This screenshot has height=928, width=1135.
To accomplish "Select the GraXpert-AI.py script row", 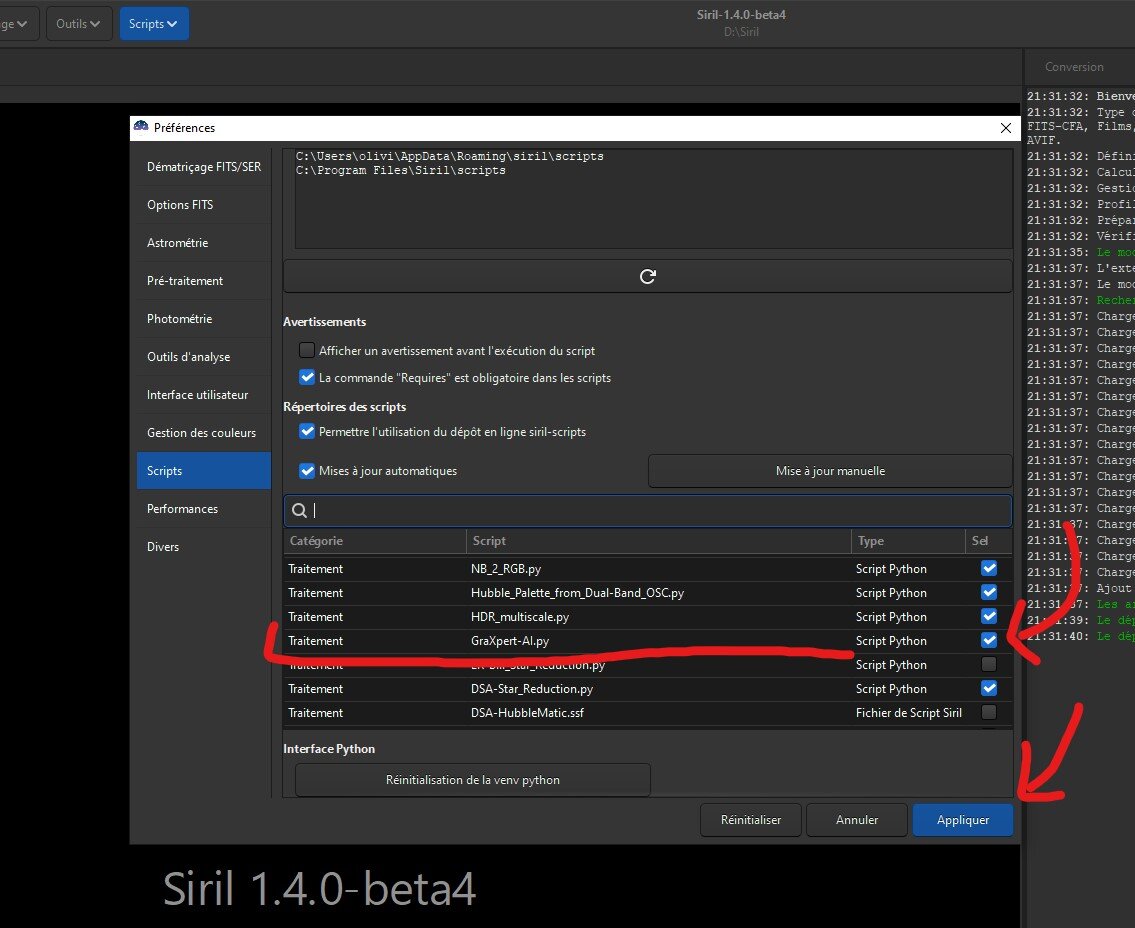I will click(648, 641).
